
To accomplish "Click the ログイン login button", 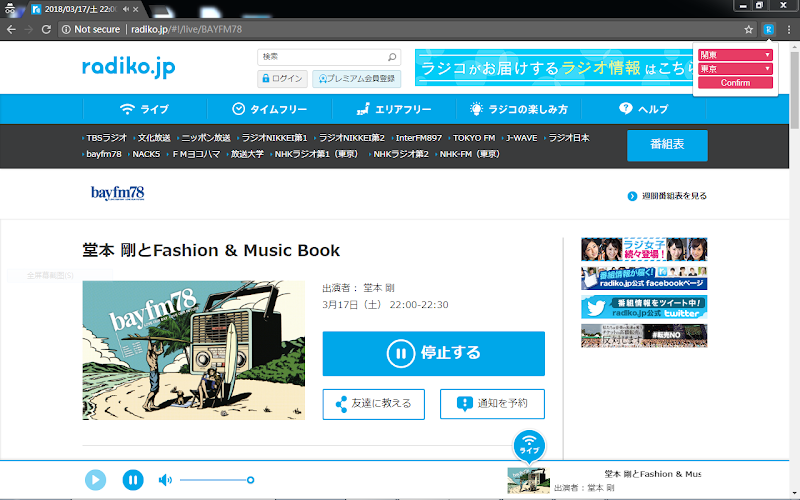I will [x=282, y=79].
